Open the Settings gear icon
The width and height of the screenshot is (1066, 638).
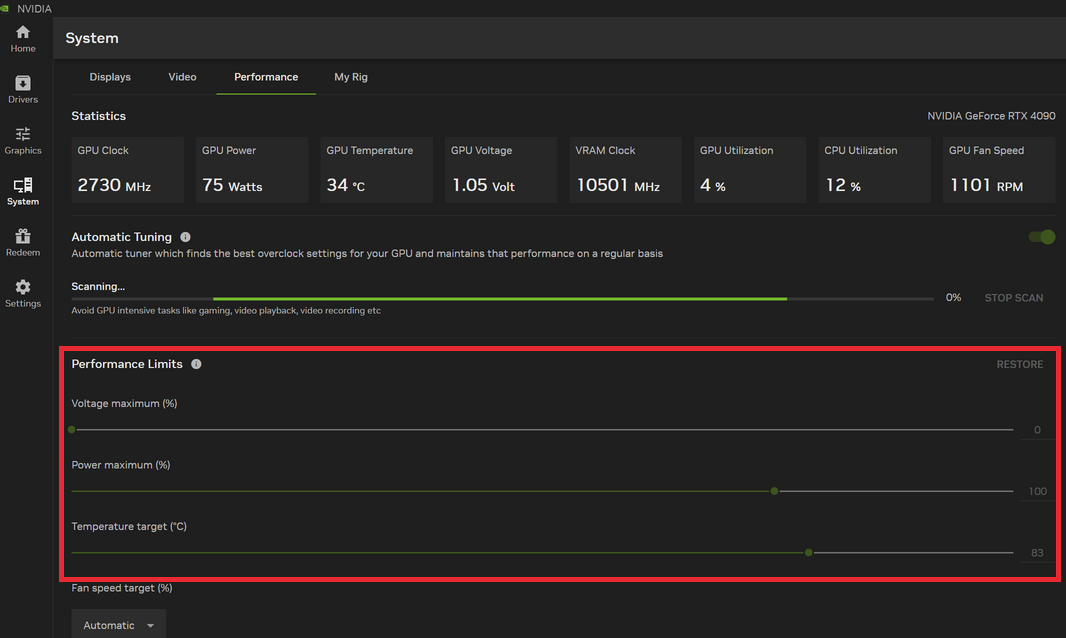(22, 287)
